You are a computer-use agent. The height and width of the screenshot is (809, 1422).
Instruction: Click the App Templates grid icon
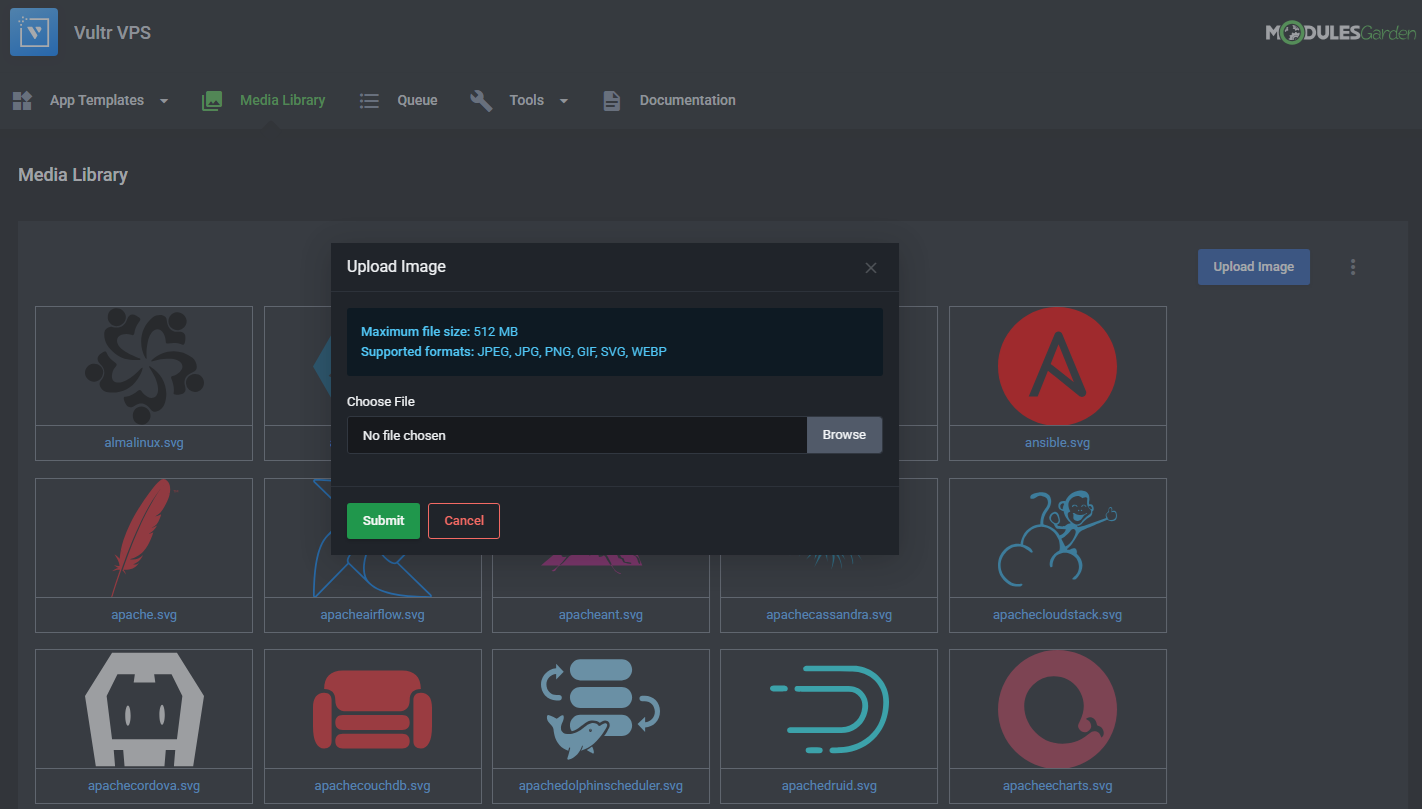[22, 100]
